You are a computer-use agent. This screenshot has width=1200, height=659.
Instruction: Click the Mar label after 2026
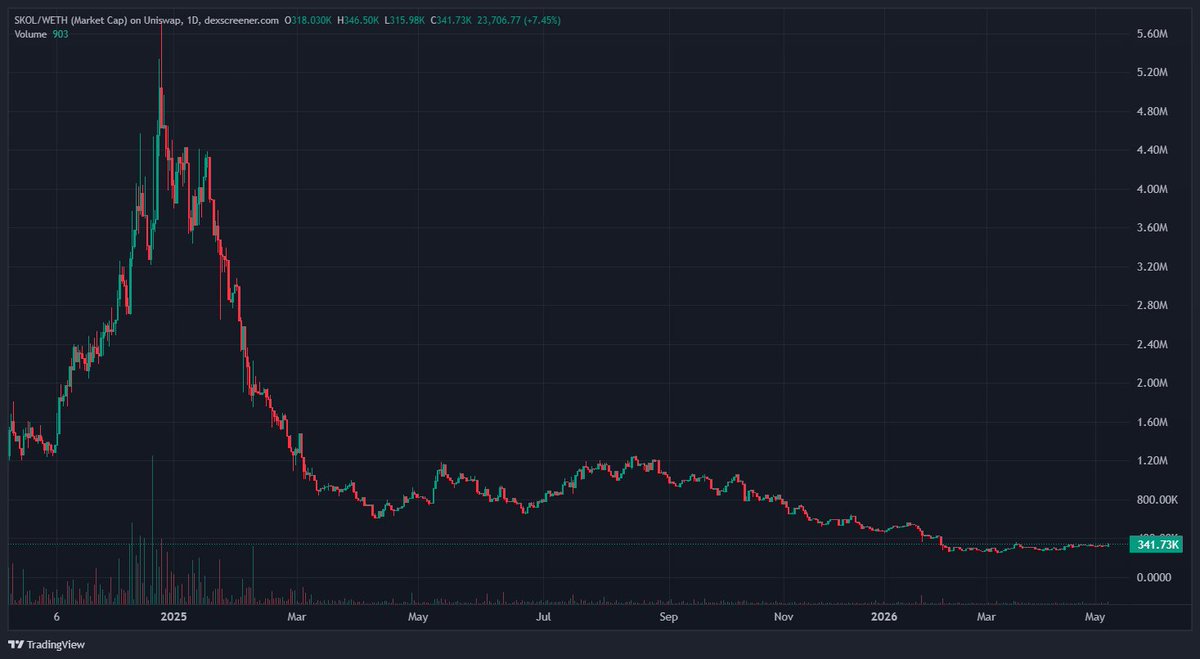pos(987,618)
